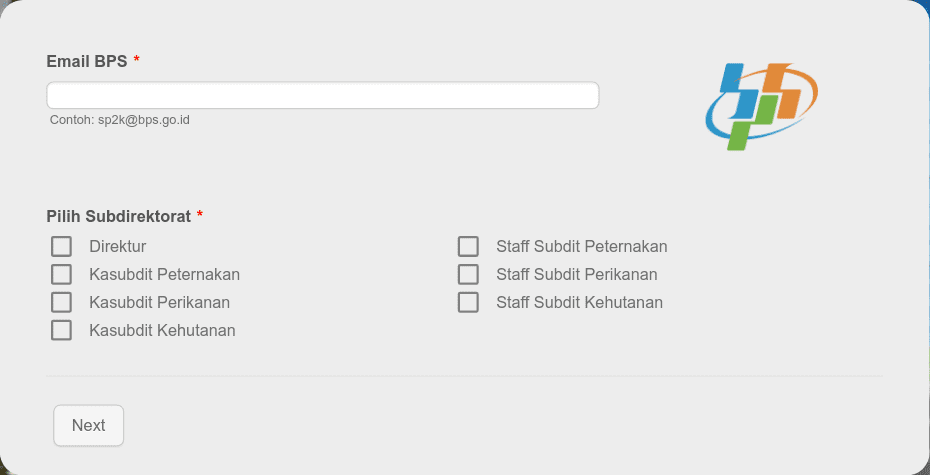Click the Pilih Subdirektorat heading

(119, 216)
